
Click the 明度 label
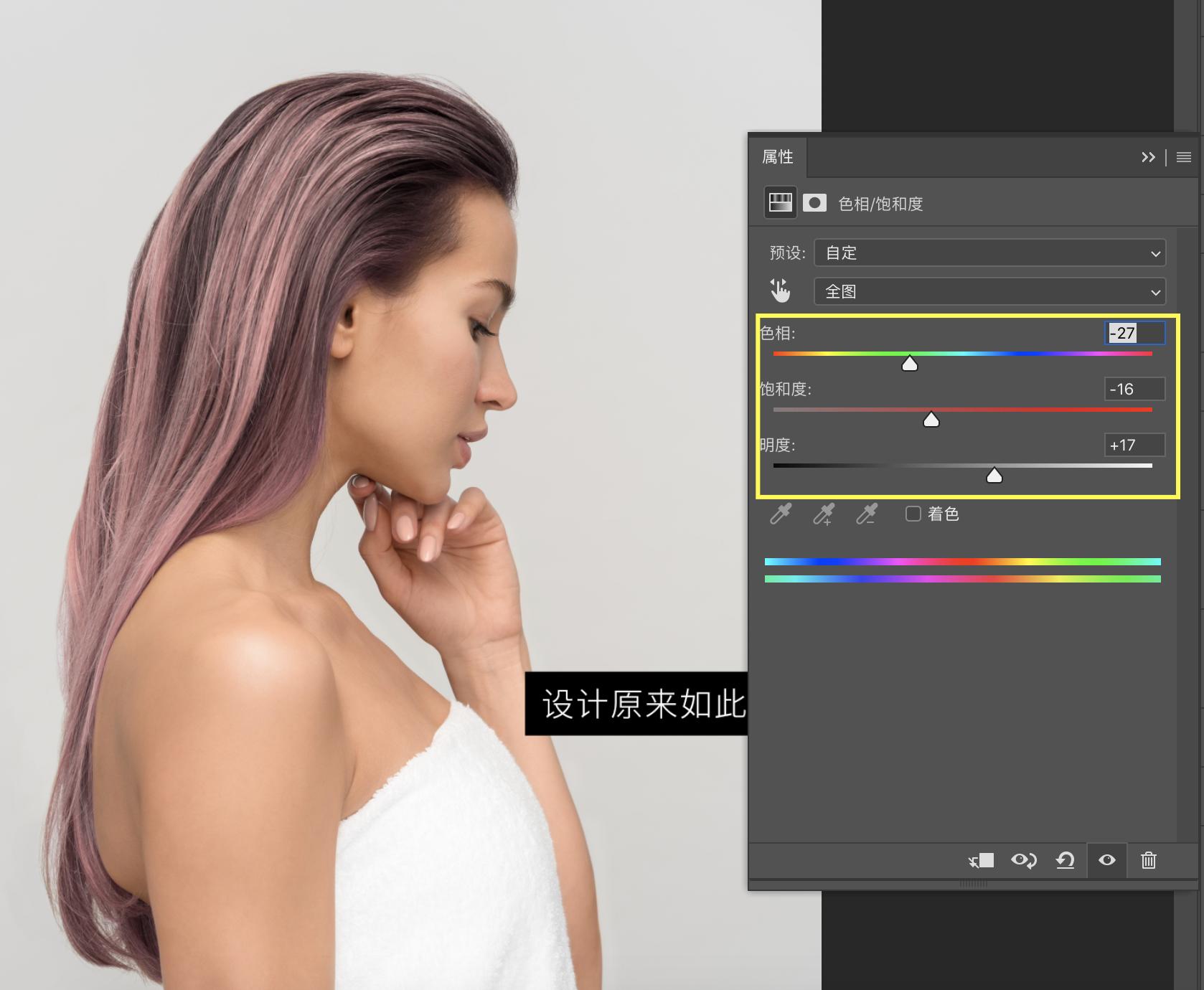click(x=778, y=445)
